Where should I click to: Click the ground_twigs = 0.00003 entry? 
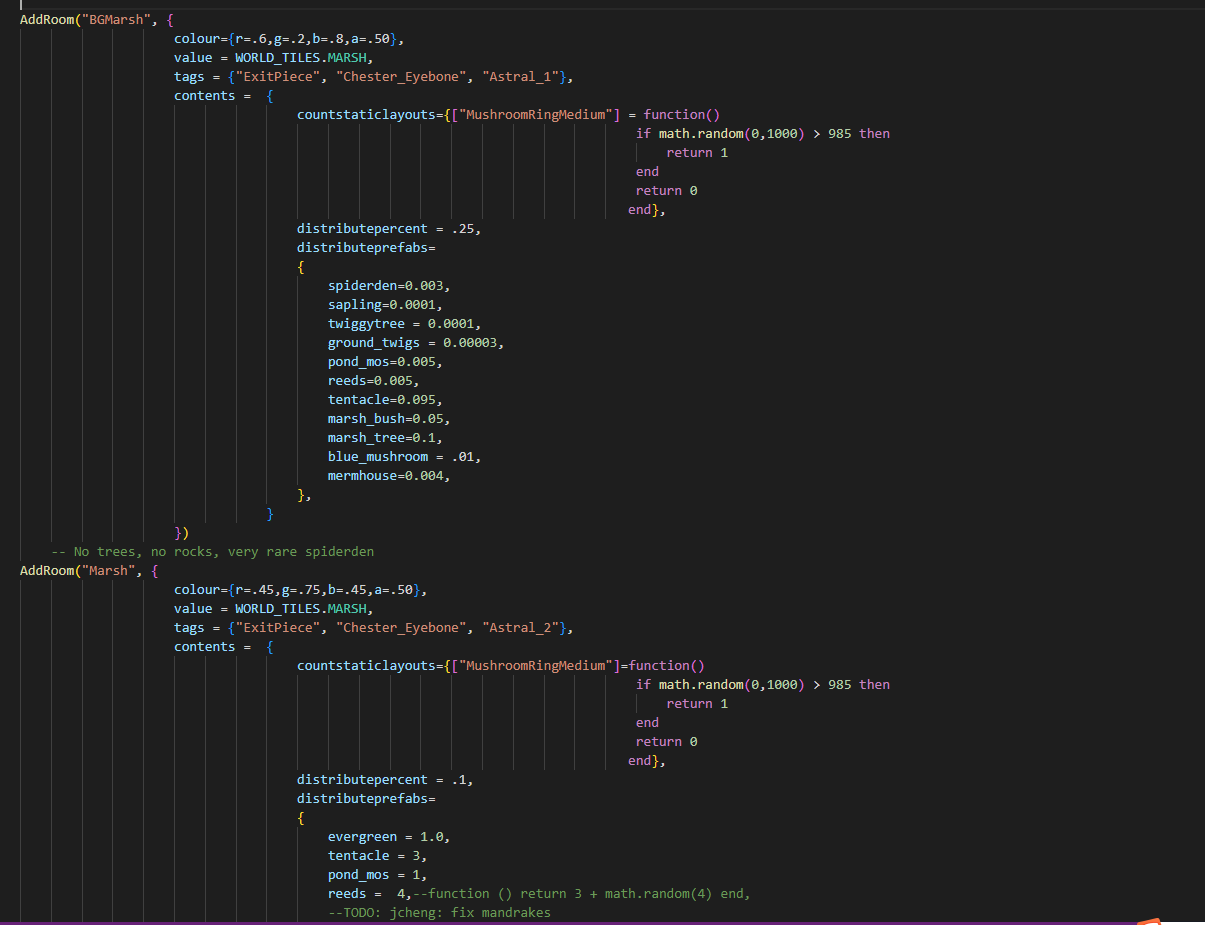click(x=415, y=343)
